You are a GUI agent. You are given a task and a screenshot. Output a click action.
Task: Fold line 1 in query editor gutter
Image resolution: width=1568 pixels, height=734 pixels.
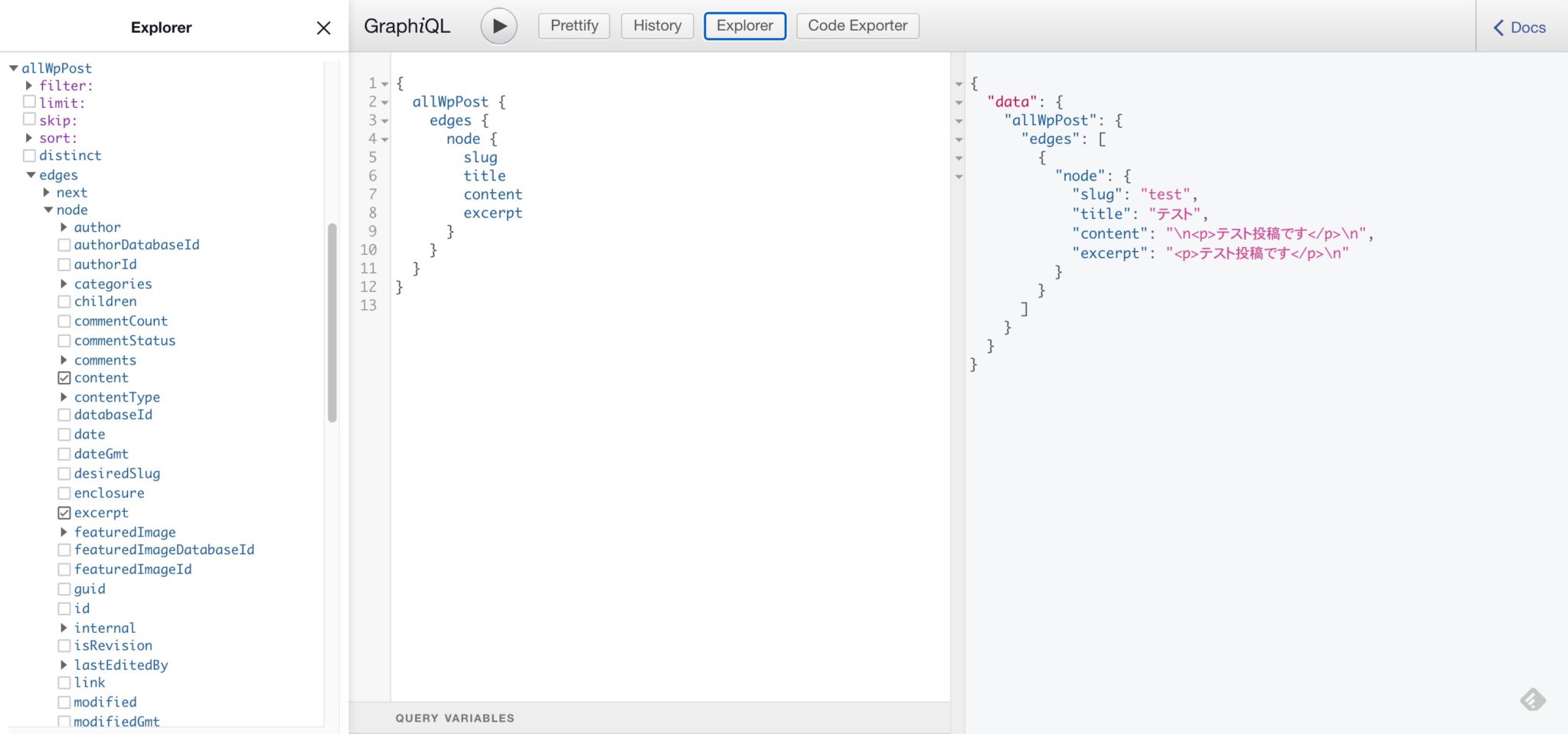[x=385, y=84]
